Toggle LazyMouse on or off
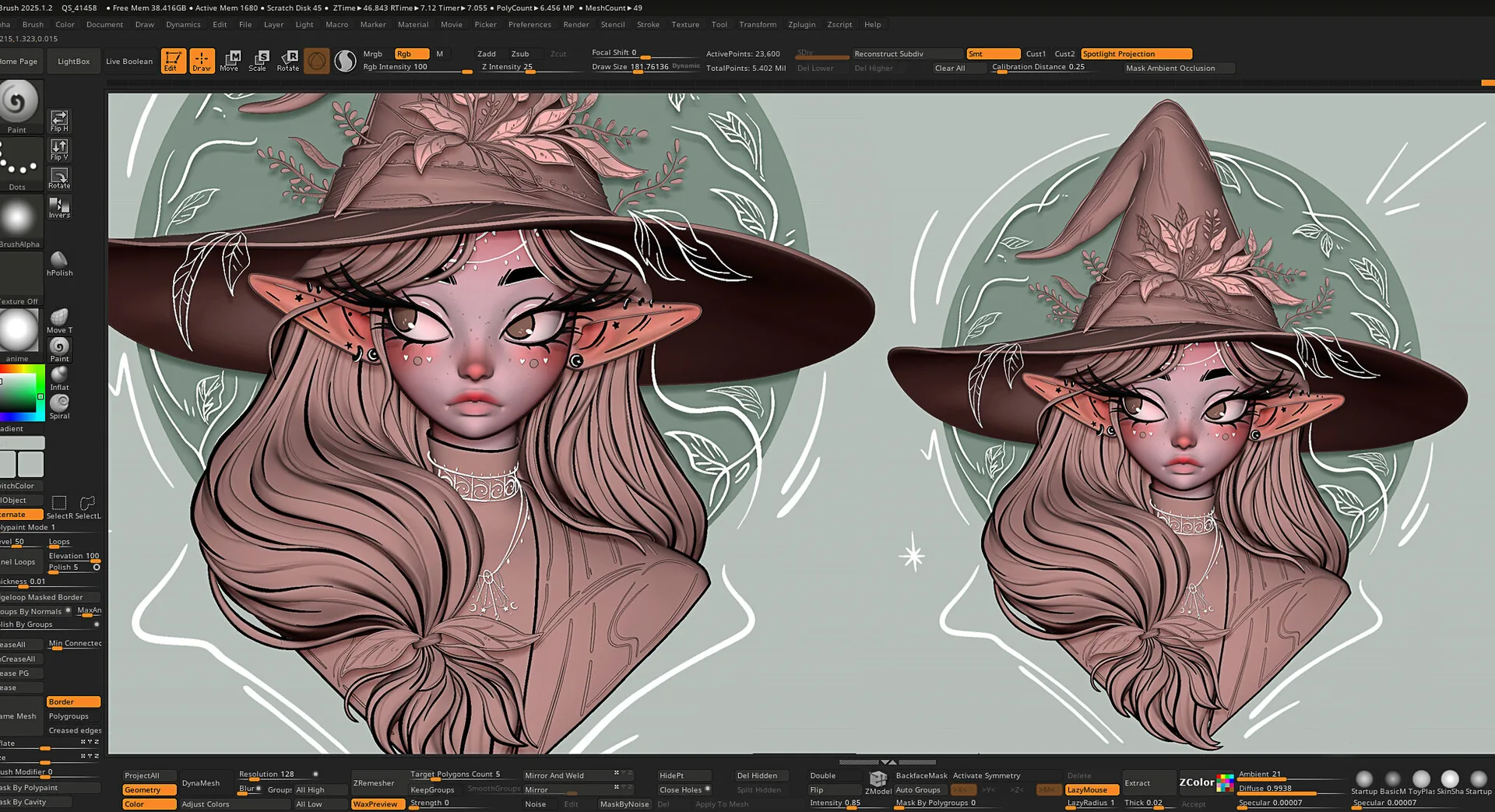This screenshot has width=1495, height=812. click(1092, 789)
